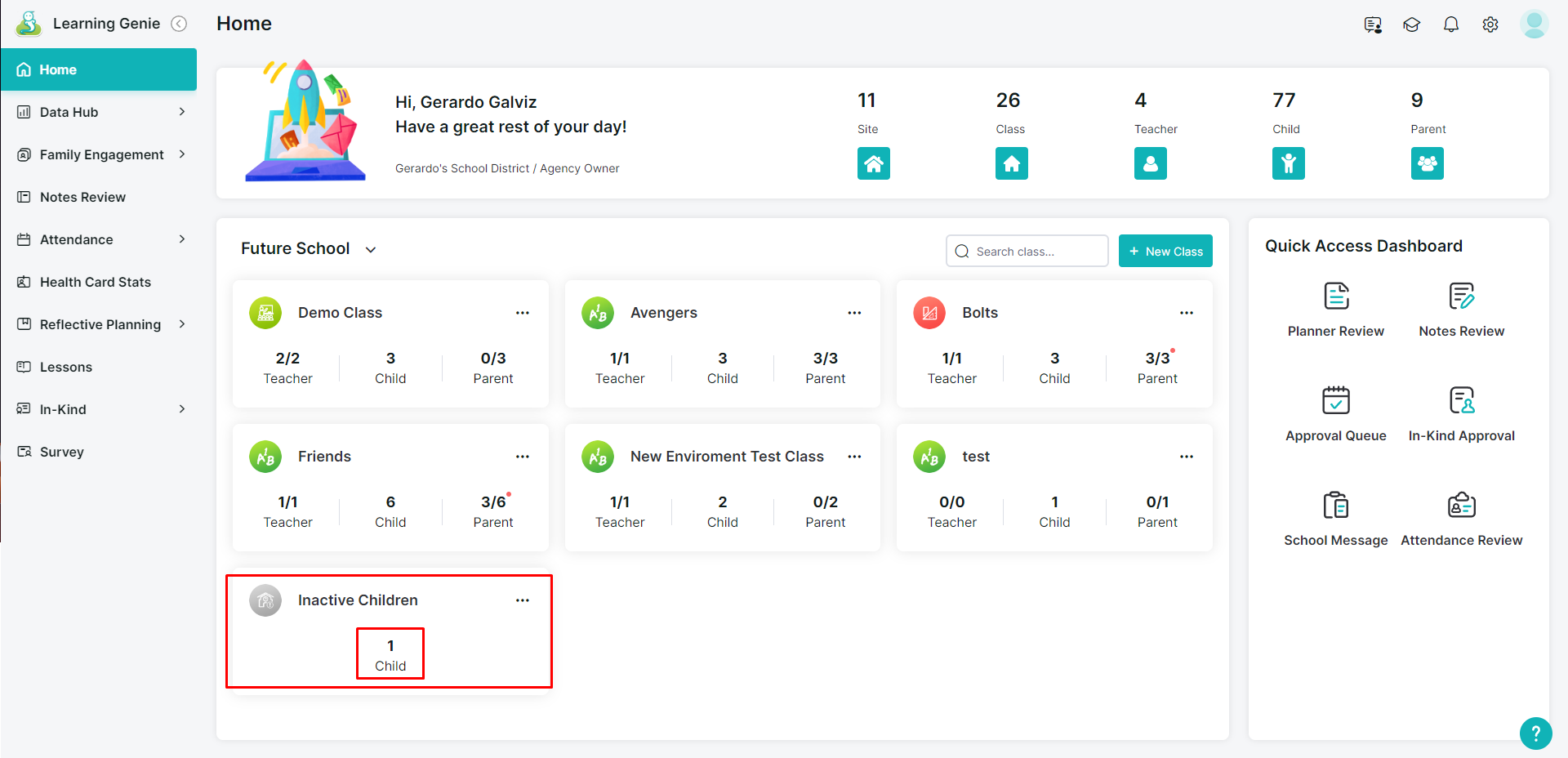Click the In-Kind Approval icon
The height and width of the screenshot is (758, 1568).
pyautogui.click(x=1461, y=400)
